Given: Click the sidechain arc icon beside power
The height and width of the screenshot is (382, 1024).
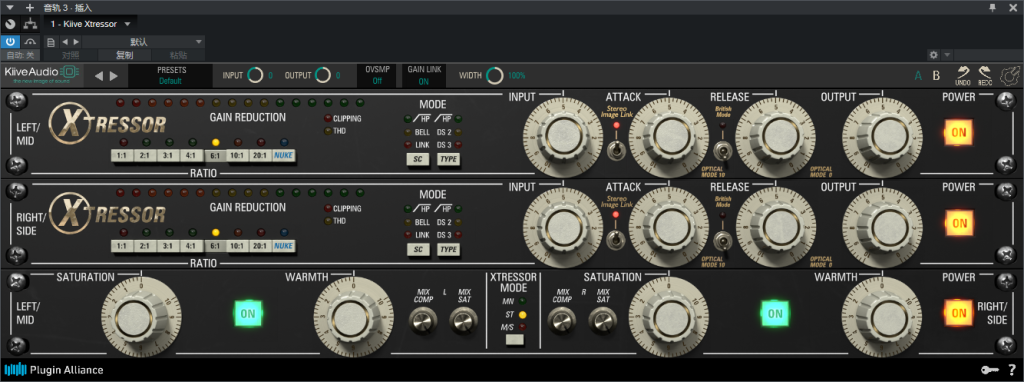Looking at the screenshot, I should click(30, 42).
